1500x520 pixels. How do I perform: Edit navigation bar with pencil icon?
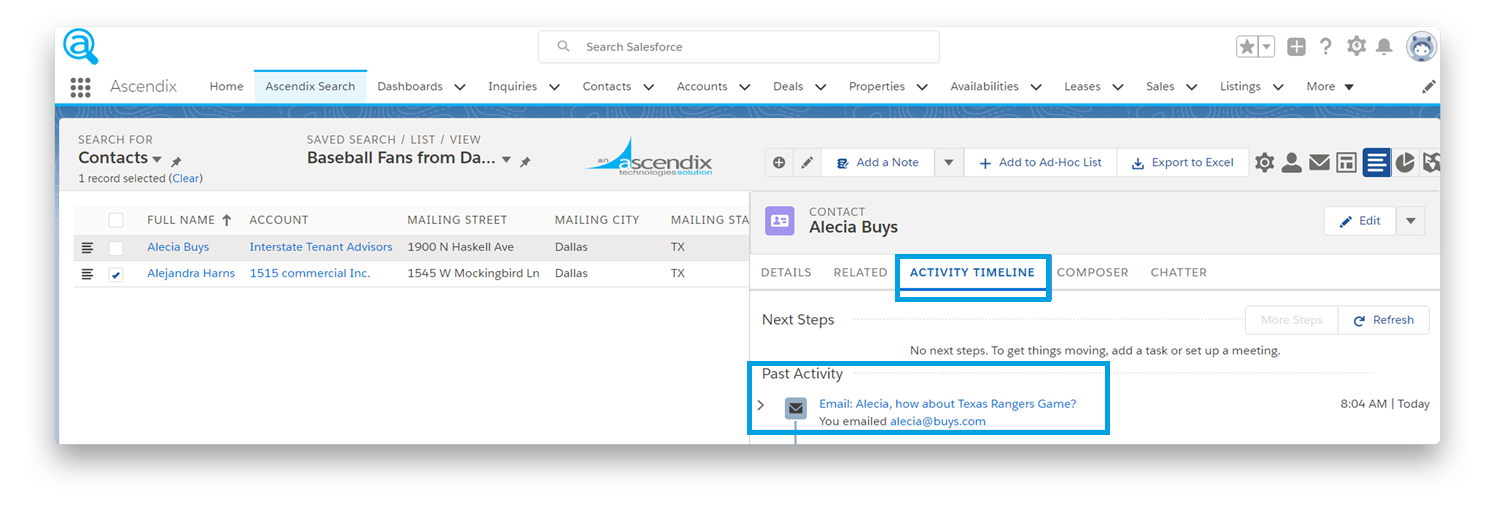click(1429, 87)
